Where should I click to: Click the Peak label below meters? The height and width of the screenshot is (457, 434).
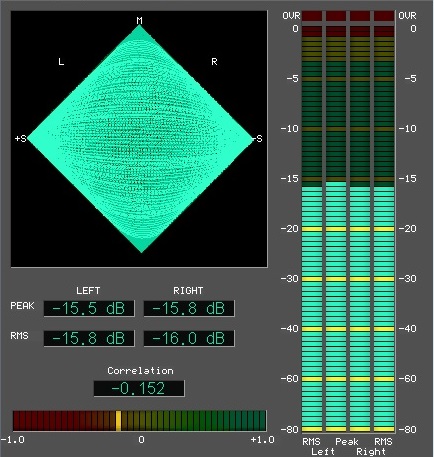point(347,442)
